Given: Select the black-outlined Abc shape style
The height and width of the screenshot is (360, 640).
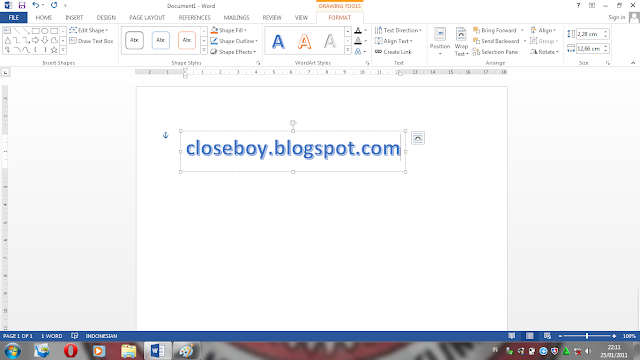Looking at the screenshot, I should pos(134,40).
